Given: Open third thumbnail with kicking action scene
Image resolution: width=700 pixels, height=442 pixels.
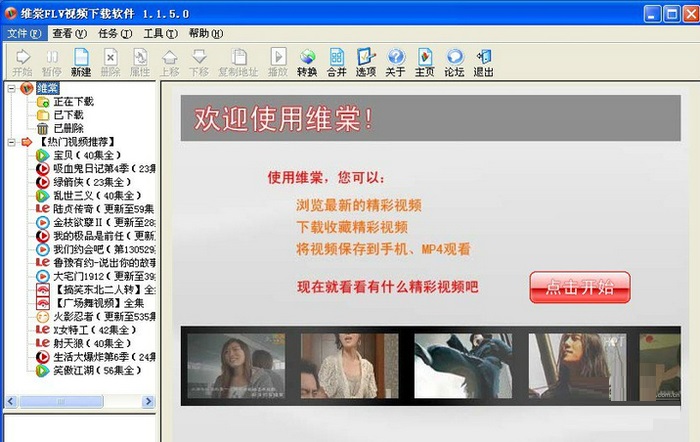Looking at the screenshot, I should 463,366.
